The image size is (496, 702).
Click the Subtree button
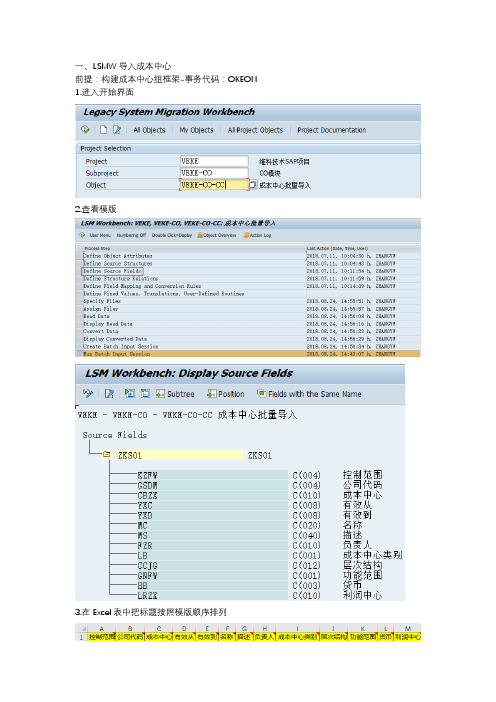point(175,394)
